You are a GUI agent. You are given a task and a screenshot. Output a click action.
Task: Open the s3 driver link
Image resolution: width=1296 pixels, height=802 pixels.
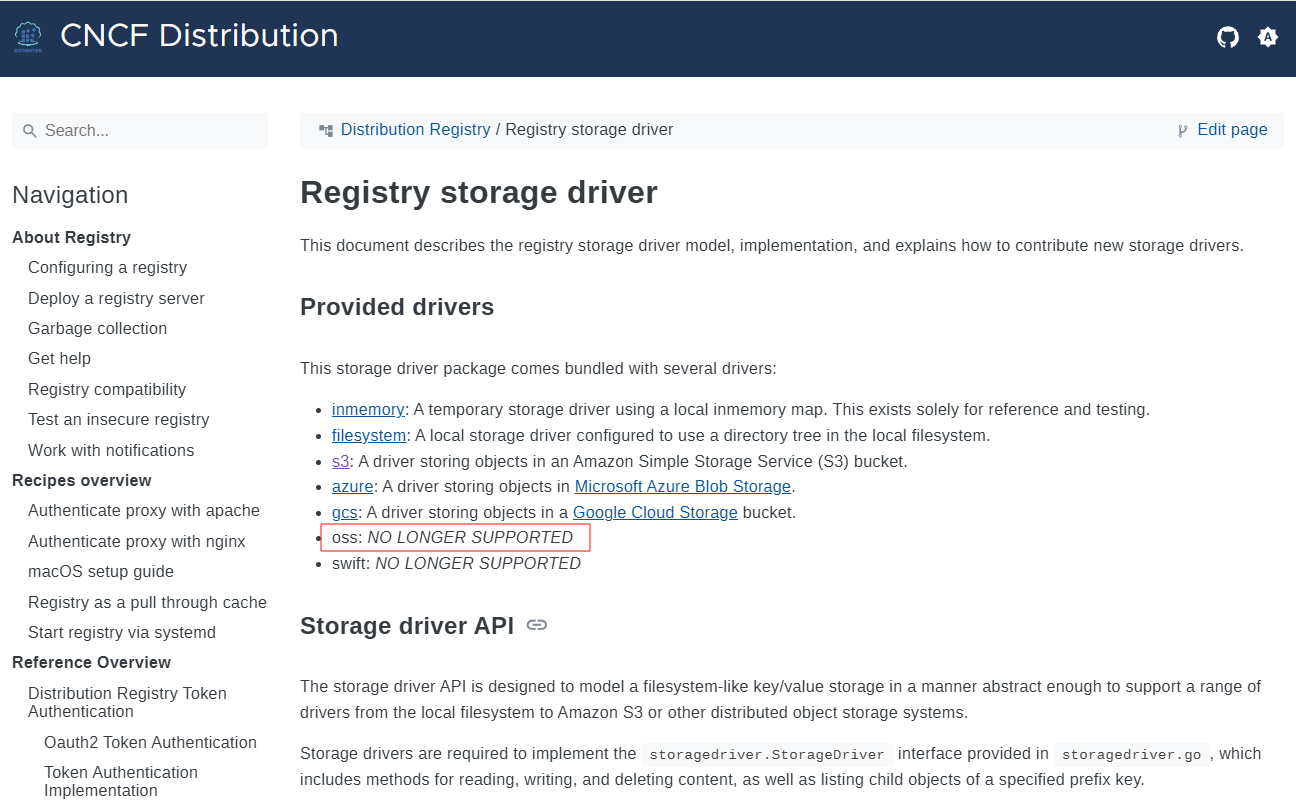[x=340, y=461]
